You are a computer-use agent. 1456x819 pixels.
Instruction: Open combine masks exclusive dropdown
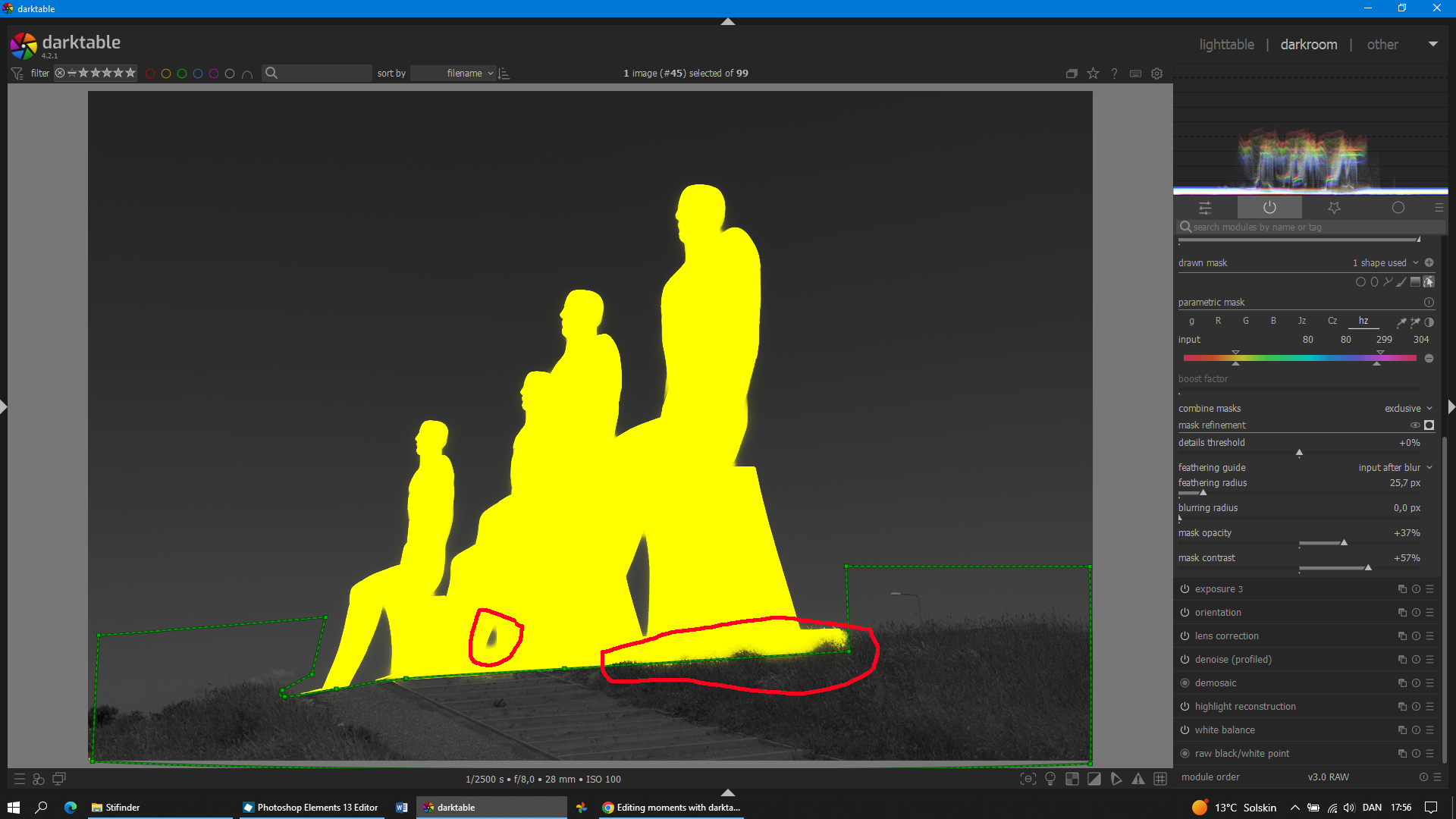click(x=1408, y=408)
